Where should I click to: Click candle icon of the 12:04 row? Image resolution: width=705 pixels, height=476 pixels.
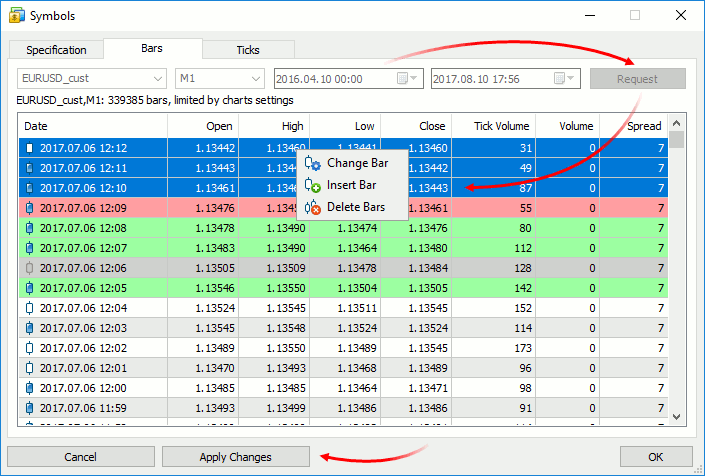click(30, 308)
